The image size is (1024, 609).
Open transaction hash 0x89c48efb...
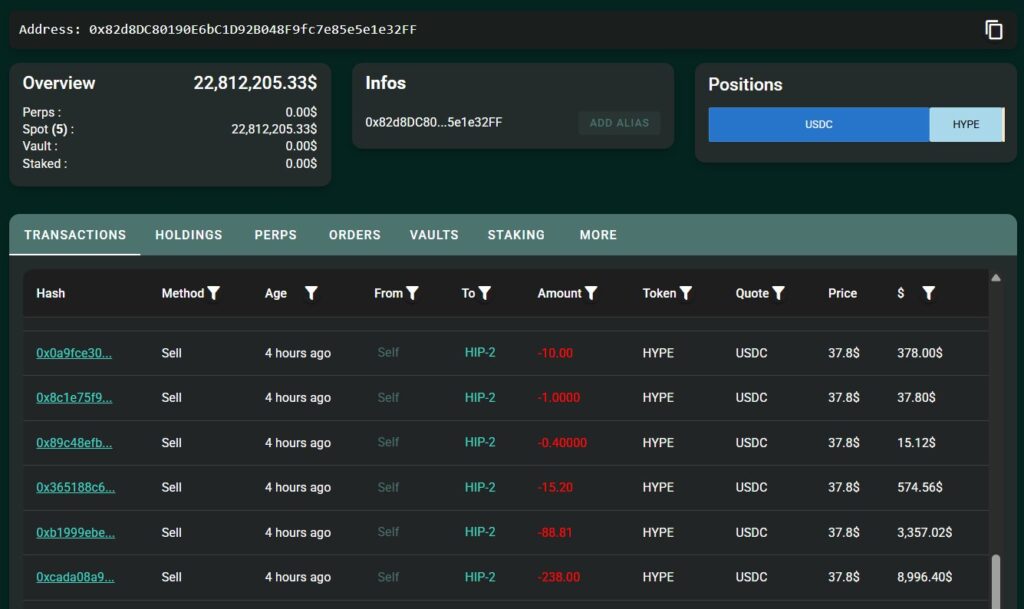click(74, 443)
